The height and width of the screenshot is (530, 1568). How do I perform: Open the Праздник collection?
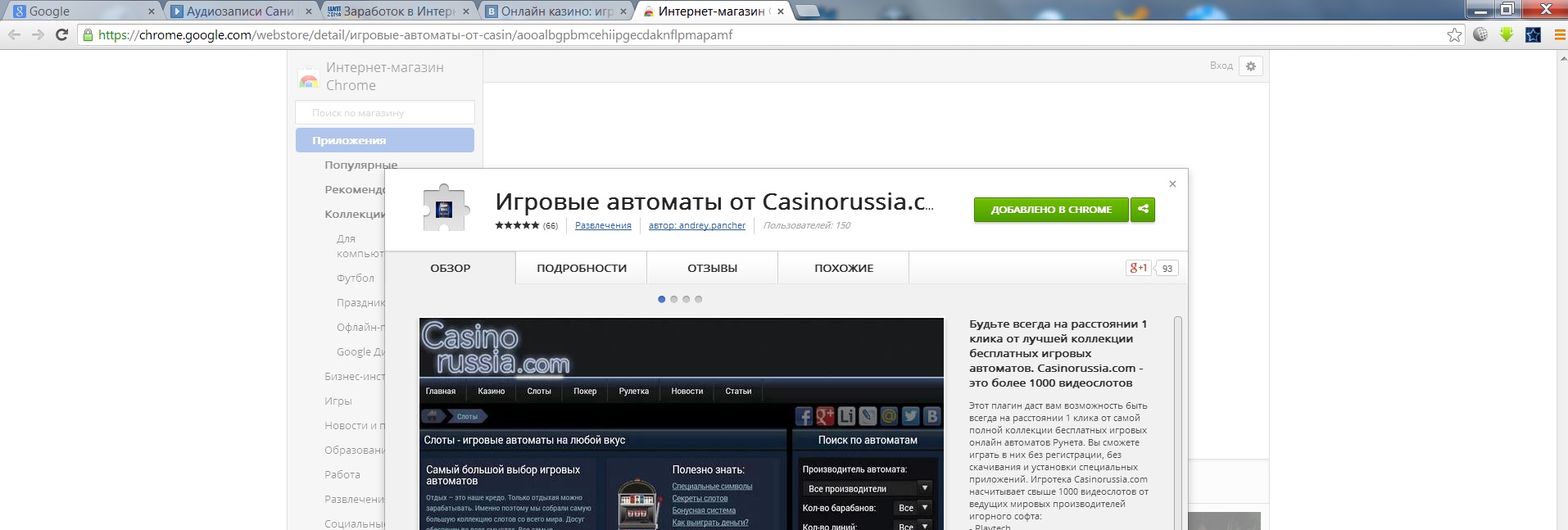[360, 302]
